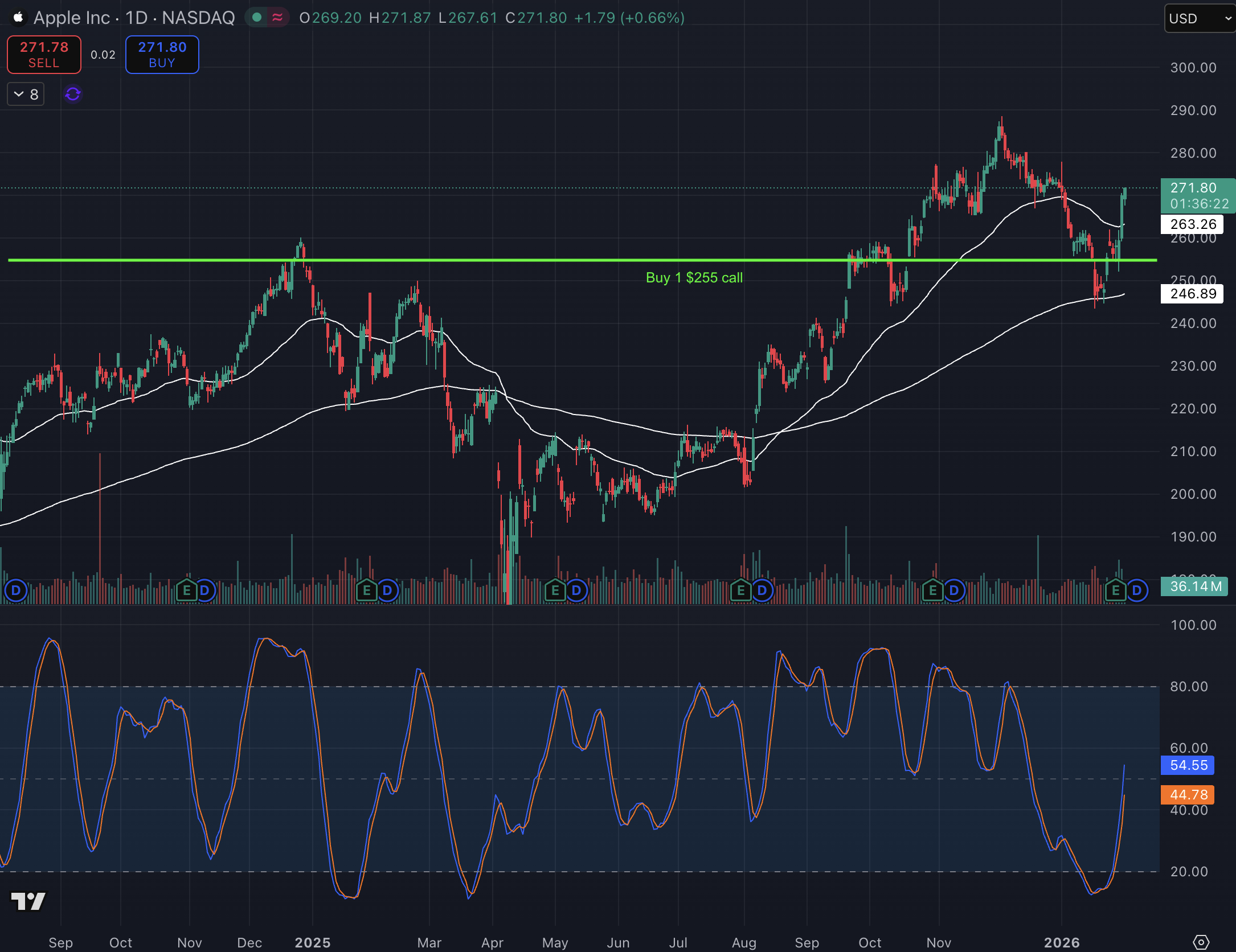Toggle the pink approximate data mode indicator

[278, 18]
